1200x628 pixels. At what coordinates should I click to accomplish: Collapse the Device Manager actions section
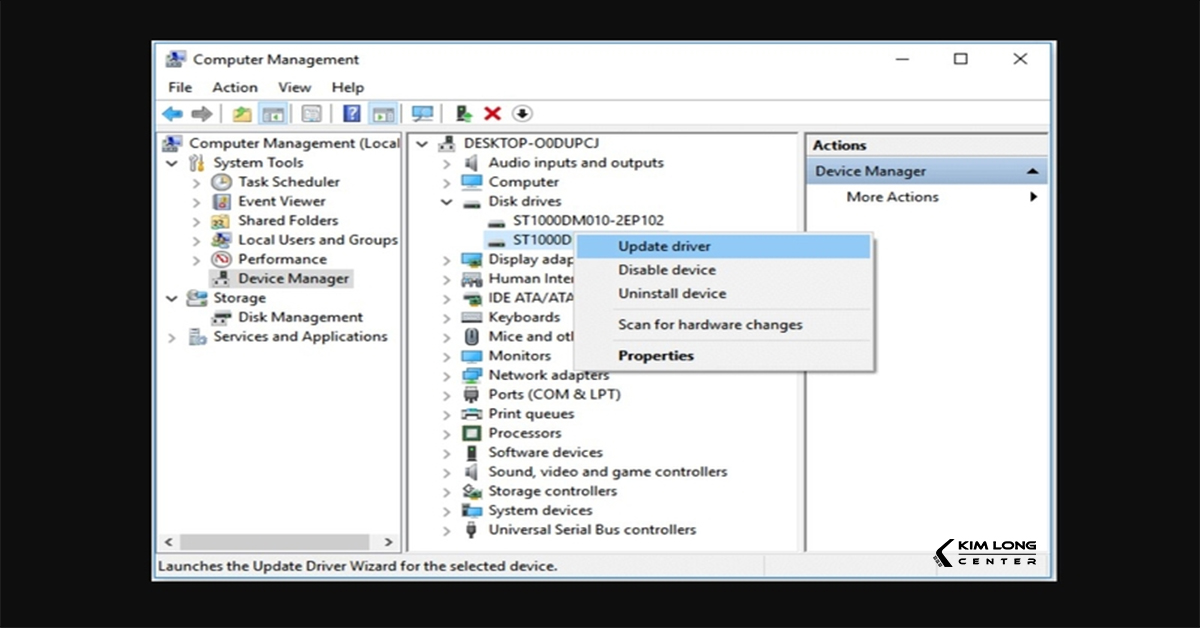coord(1032,172)
